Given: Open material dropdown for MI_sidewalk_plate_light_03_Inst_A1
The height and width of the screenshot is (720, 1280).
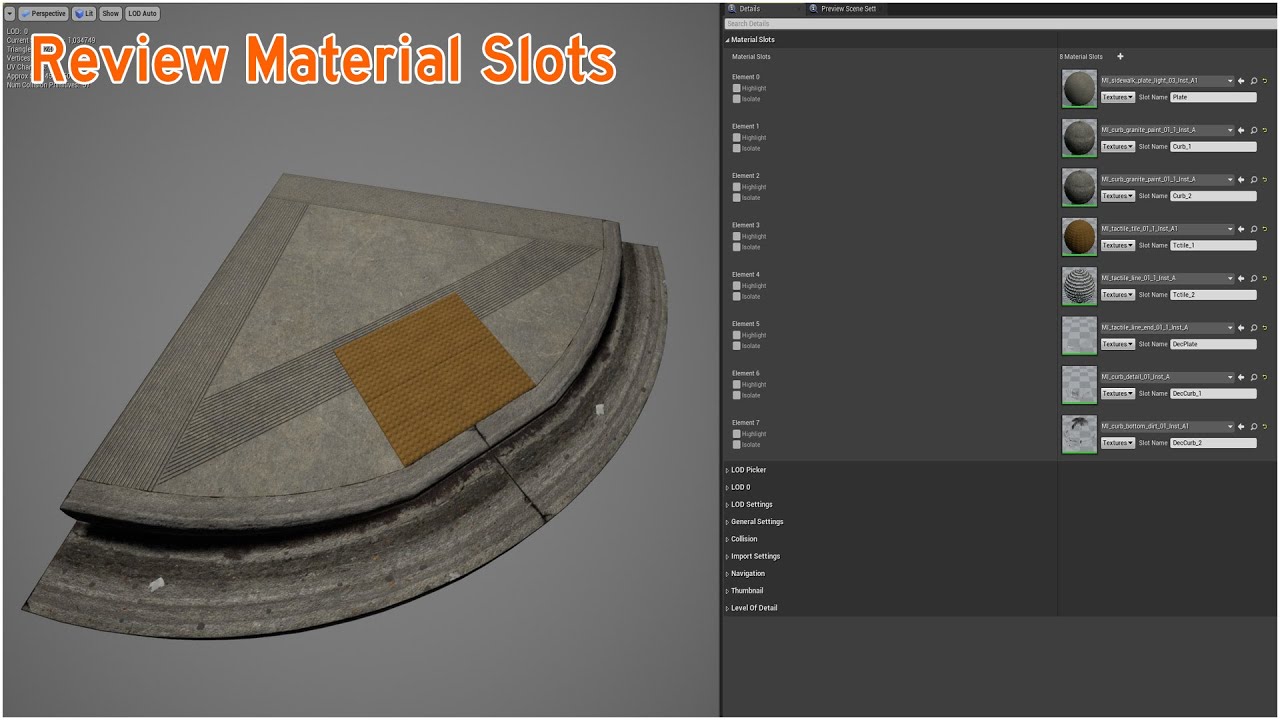Looking at the screenshot, I should 1167,81.
